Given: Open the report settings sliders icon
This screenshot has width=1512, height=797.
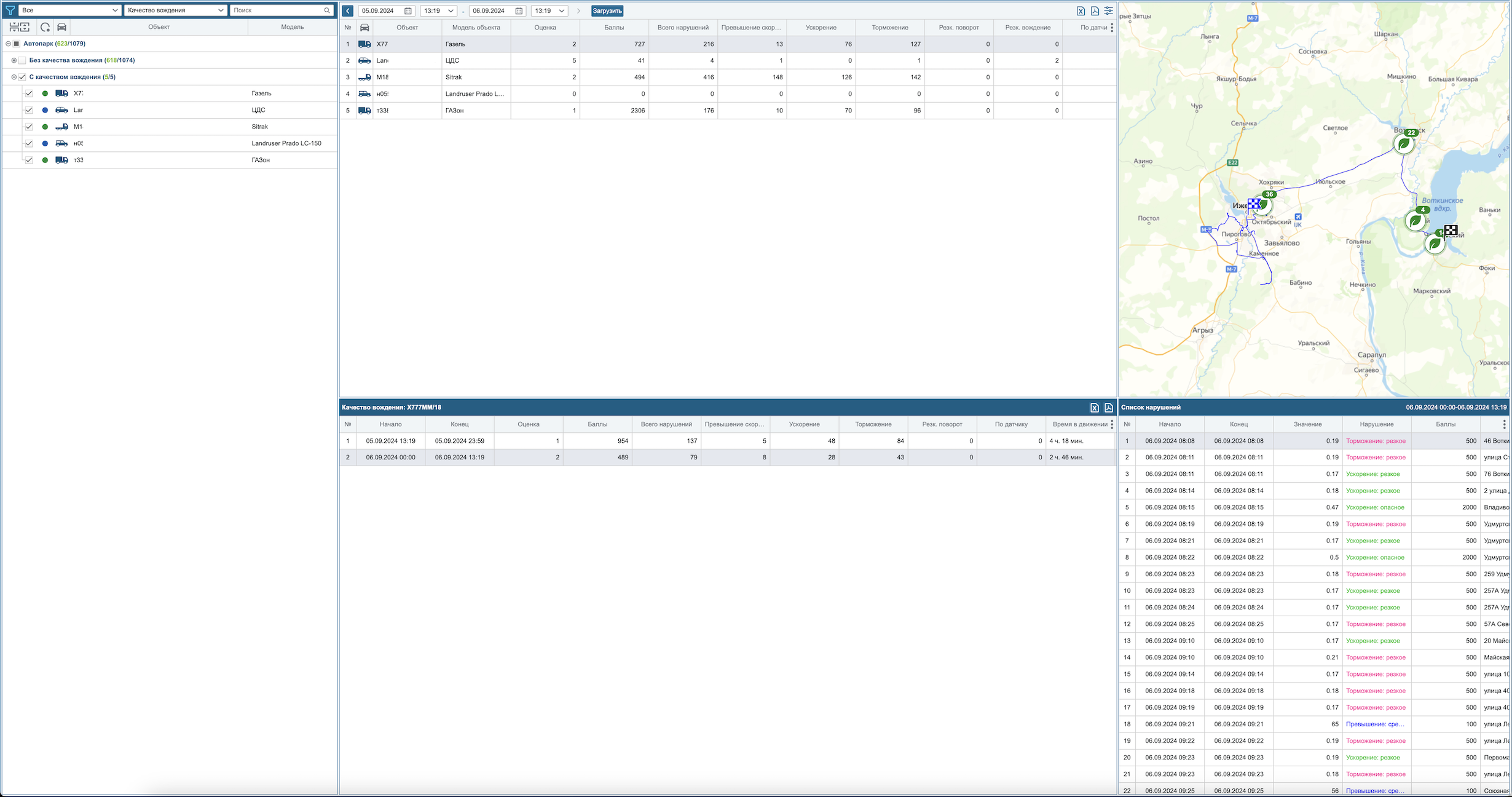Looking at the screenshot, I should pos(1108,10).
